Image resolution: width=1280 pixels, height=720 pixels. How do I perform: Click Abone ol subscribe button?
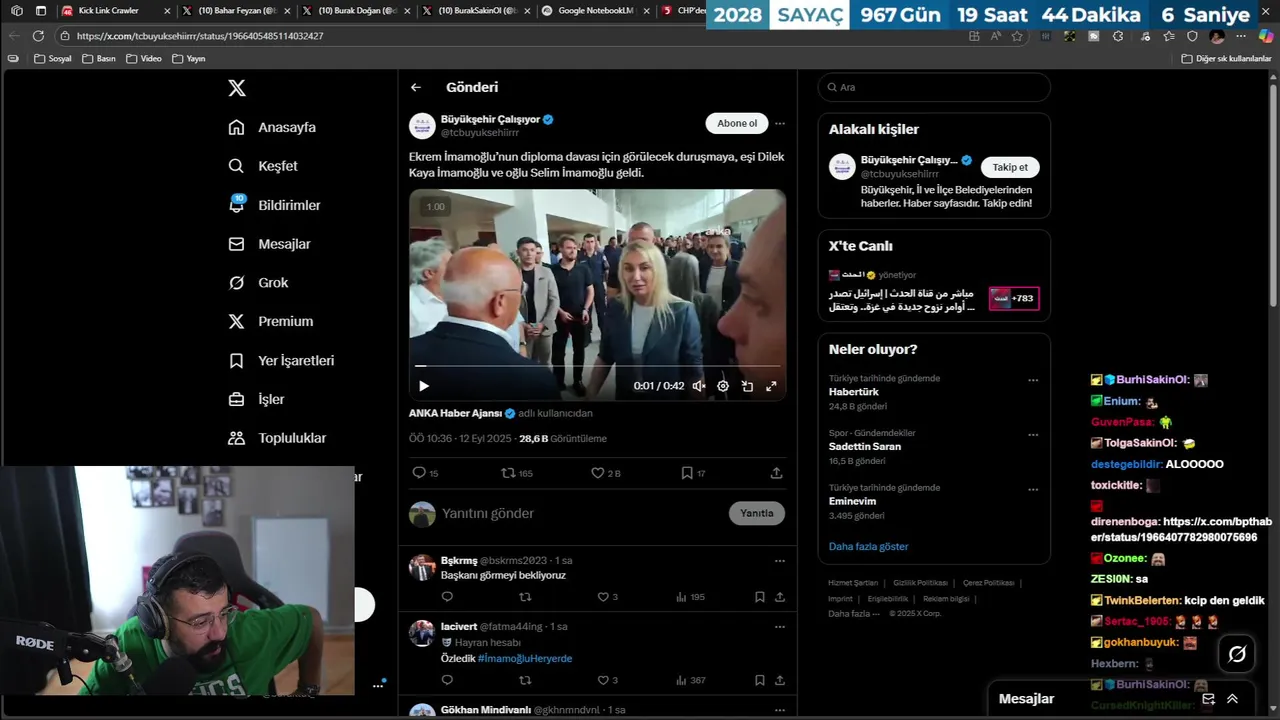click(x=737, y=123)
